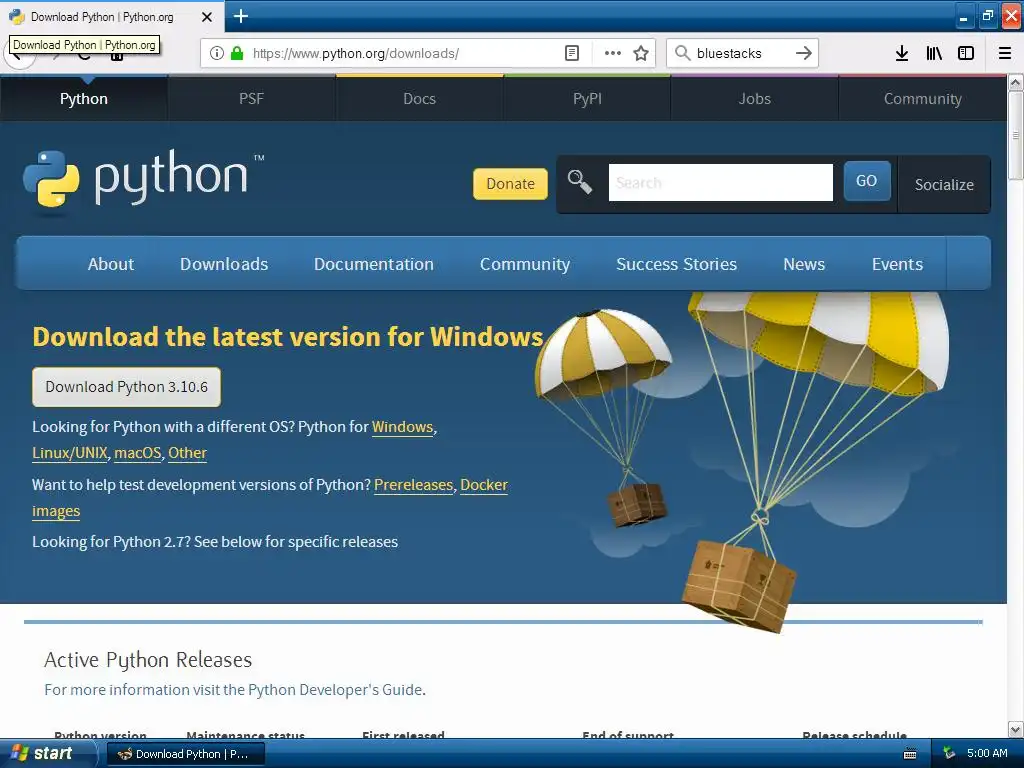Click the site information icon in address bar

[217, 53]
